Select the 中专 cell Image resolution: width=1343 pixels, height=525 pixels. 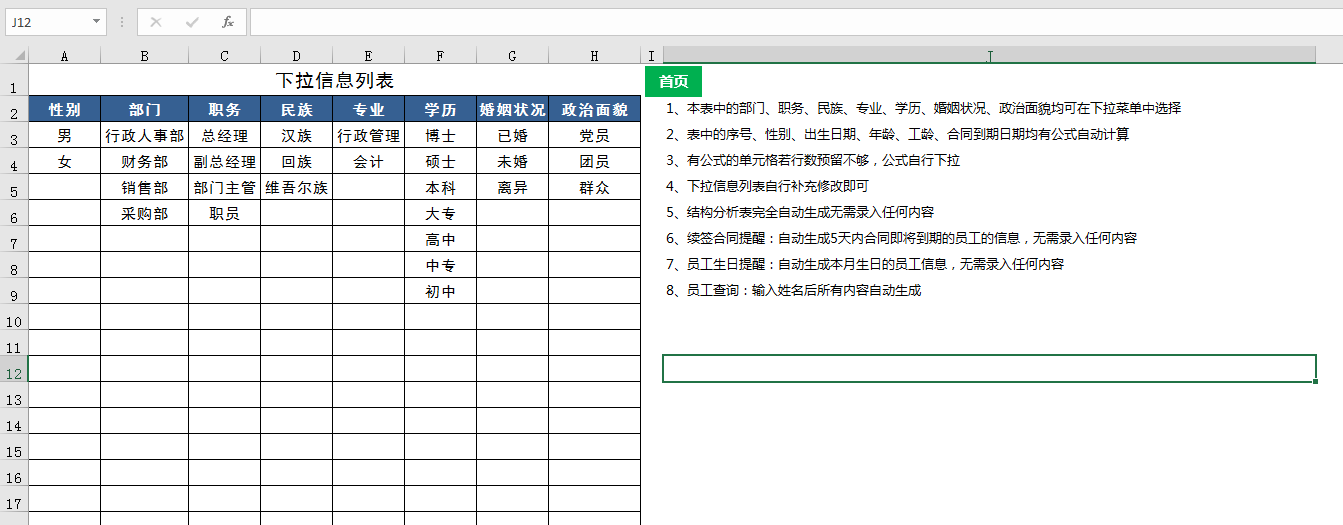(441, 265)
